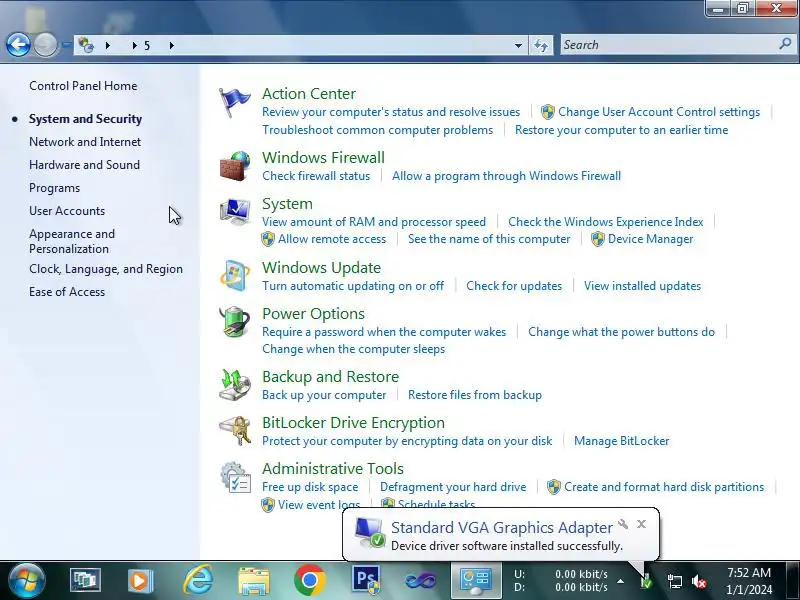Click Check for updates
The height and width of the screenshot is (600, 800).
[x=514, y=286]
